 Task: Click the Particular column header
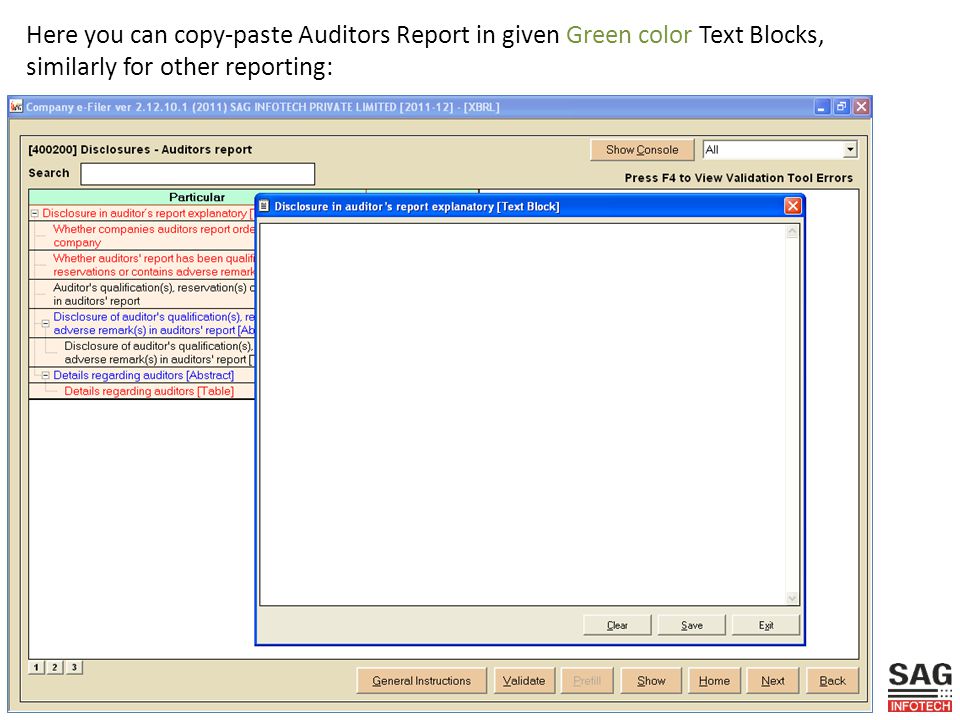click(197, 197)
